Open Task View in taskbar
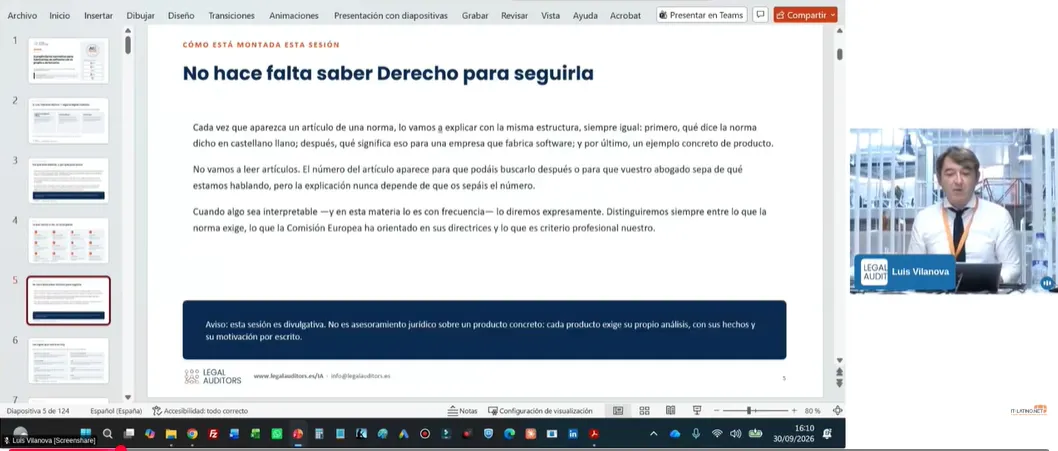The image size is (1058, 451). 129,433
